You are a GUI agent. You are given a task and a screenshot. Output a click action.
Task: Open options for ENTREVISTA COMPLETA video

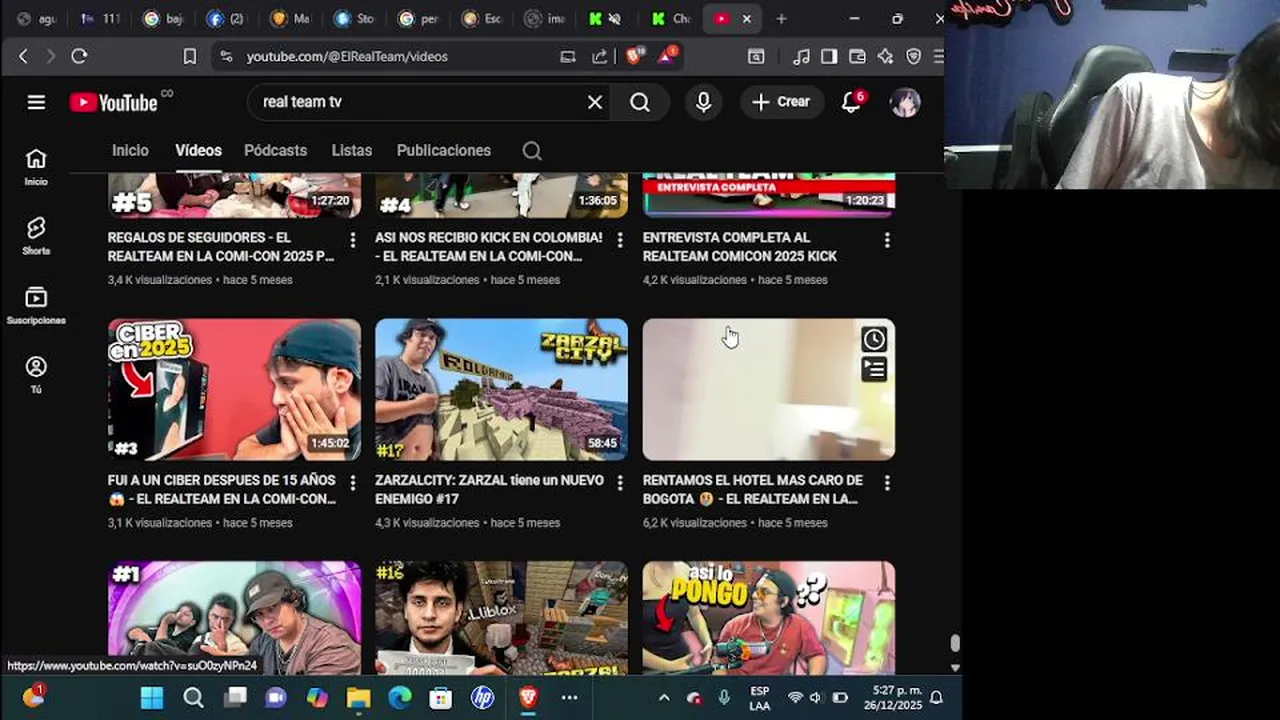click(x=887, y=240)
